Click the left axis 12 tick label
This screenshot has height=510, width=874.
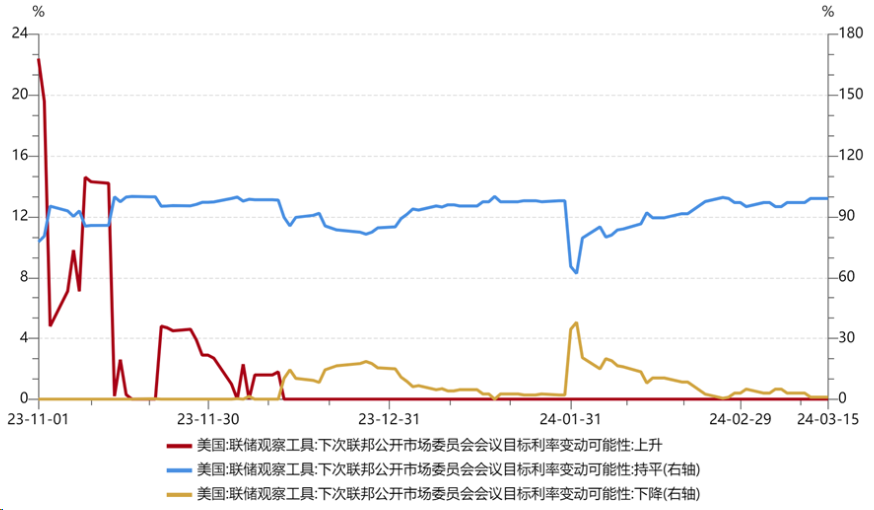point(20,216)
